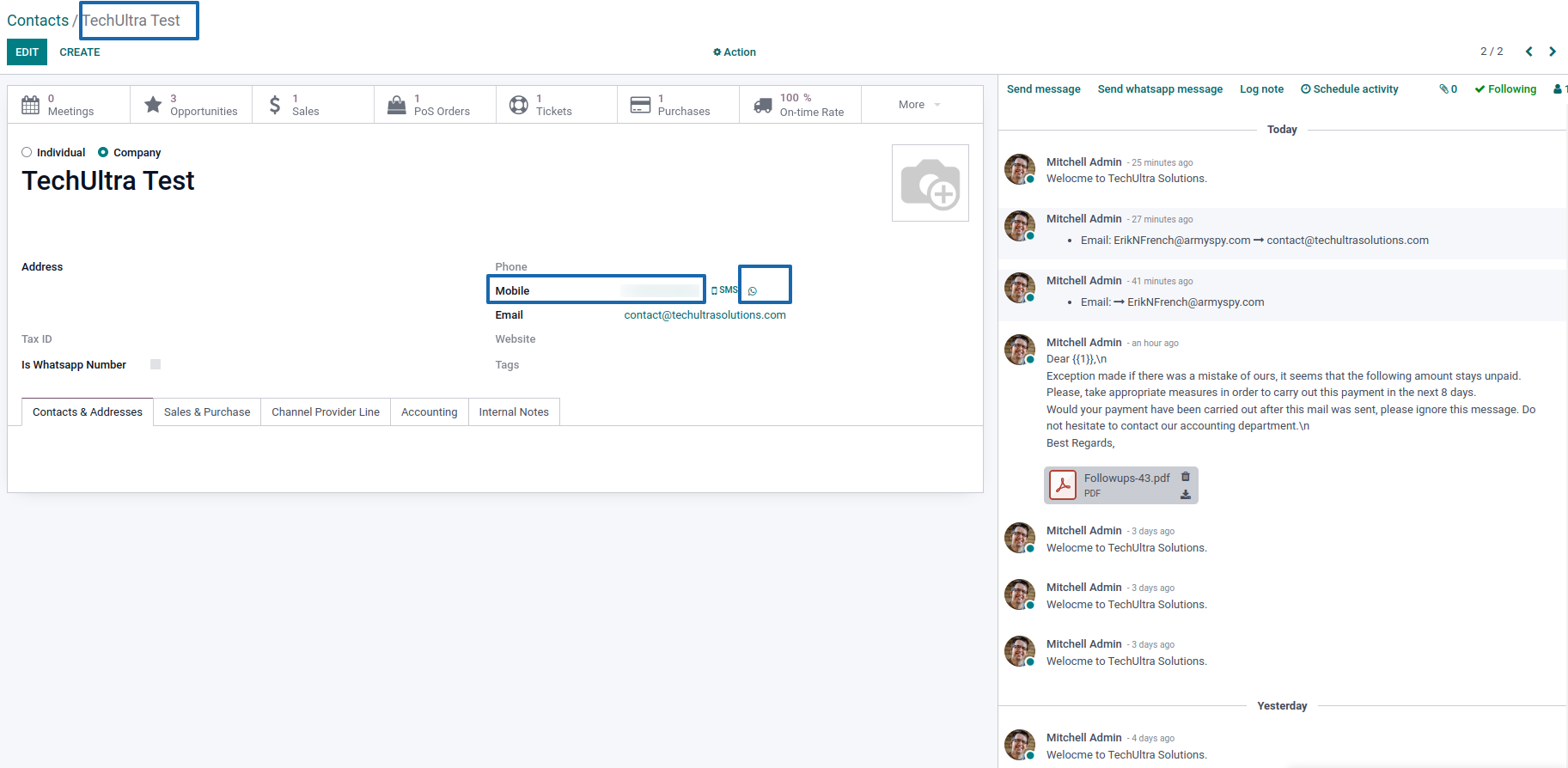Click Send whatsapp message link
Screen dimensions: 1568x768
coord(1160,89)
